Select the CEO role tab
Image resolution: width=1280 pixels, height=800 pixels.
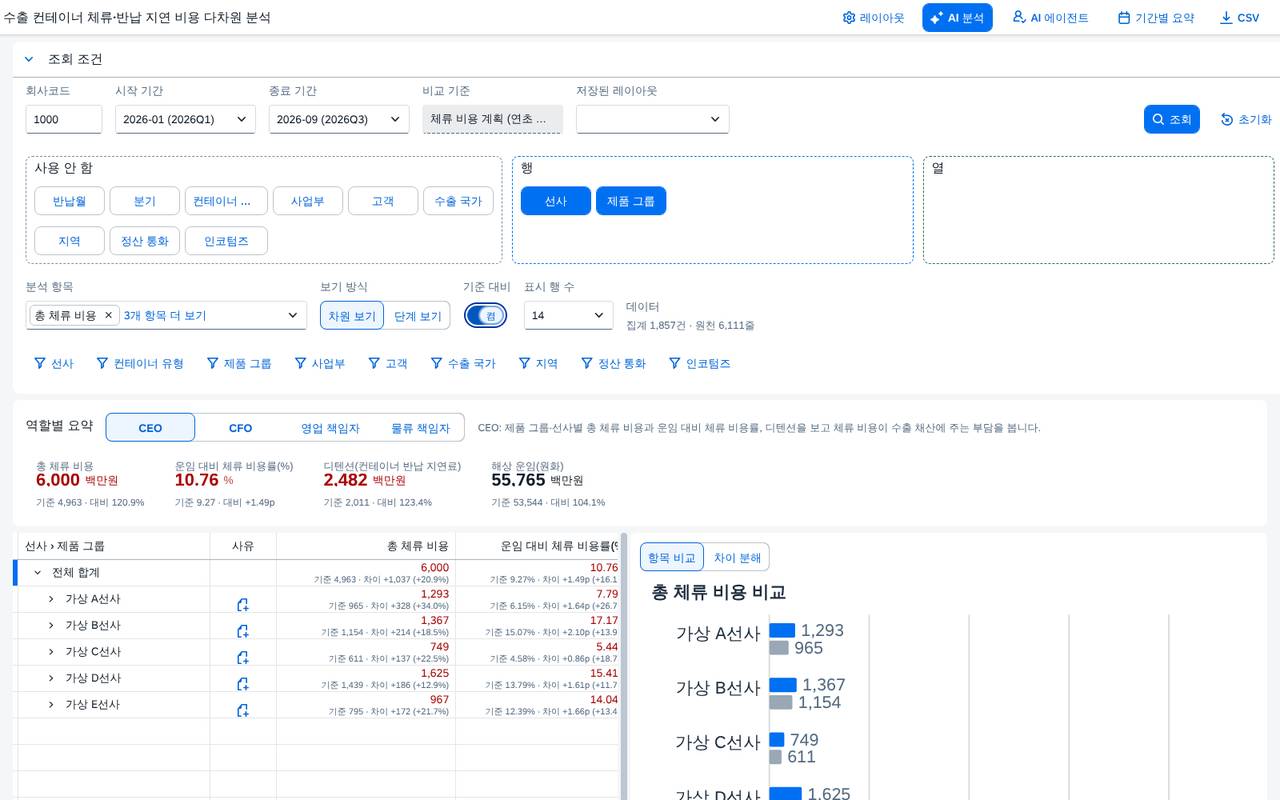click(150, 427)
